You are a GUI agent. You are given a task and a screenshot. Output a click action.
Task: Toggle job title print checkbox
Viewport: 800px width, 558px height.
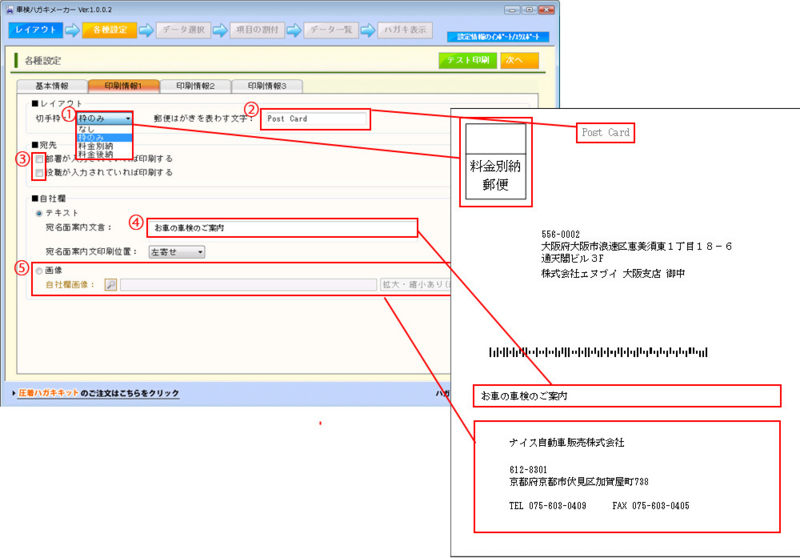(x=39, y=173)
